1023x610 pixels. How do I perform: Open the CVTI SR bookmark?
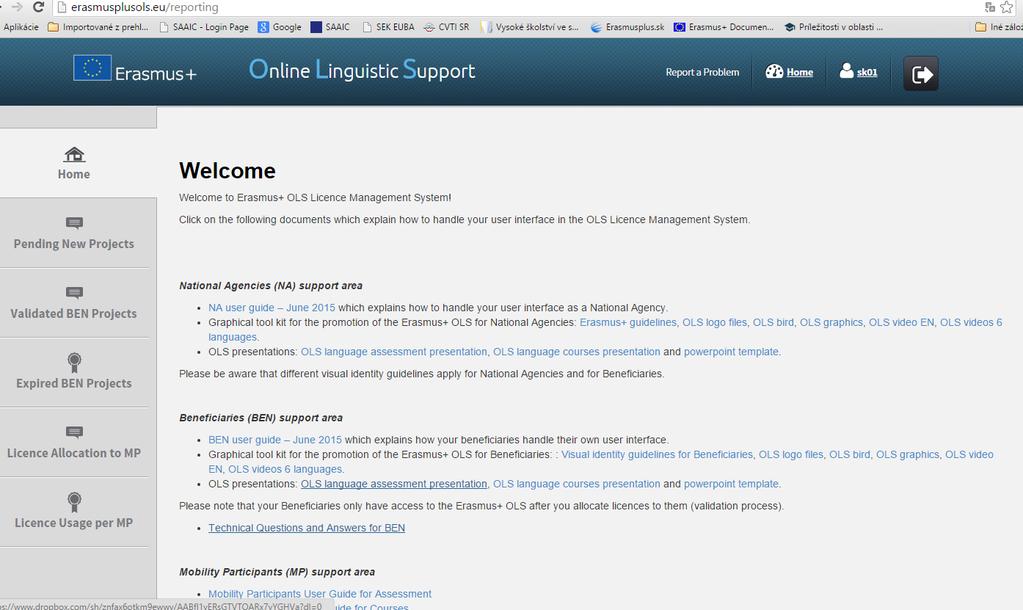point(446,27)
